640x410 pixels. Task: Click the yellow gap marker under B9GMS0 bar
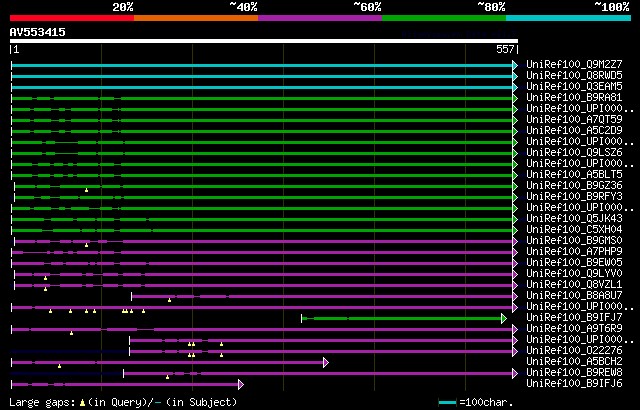87,245
